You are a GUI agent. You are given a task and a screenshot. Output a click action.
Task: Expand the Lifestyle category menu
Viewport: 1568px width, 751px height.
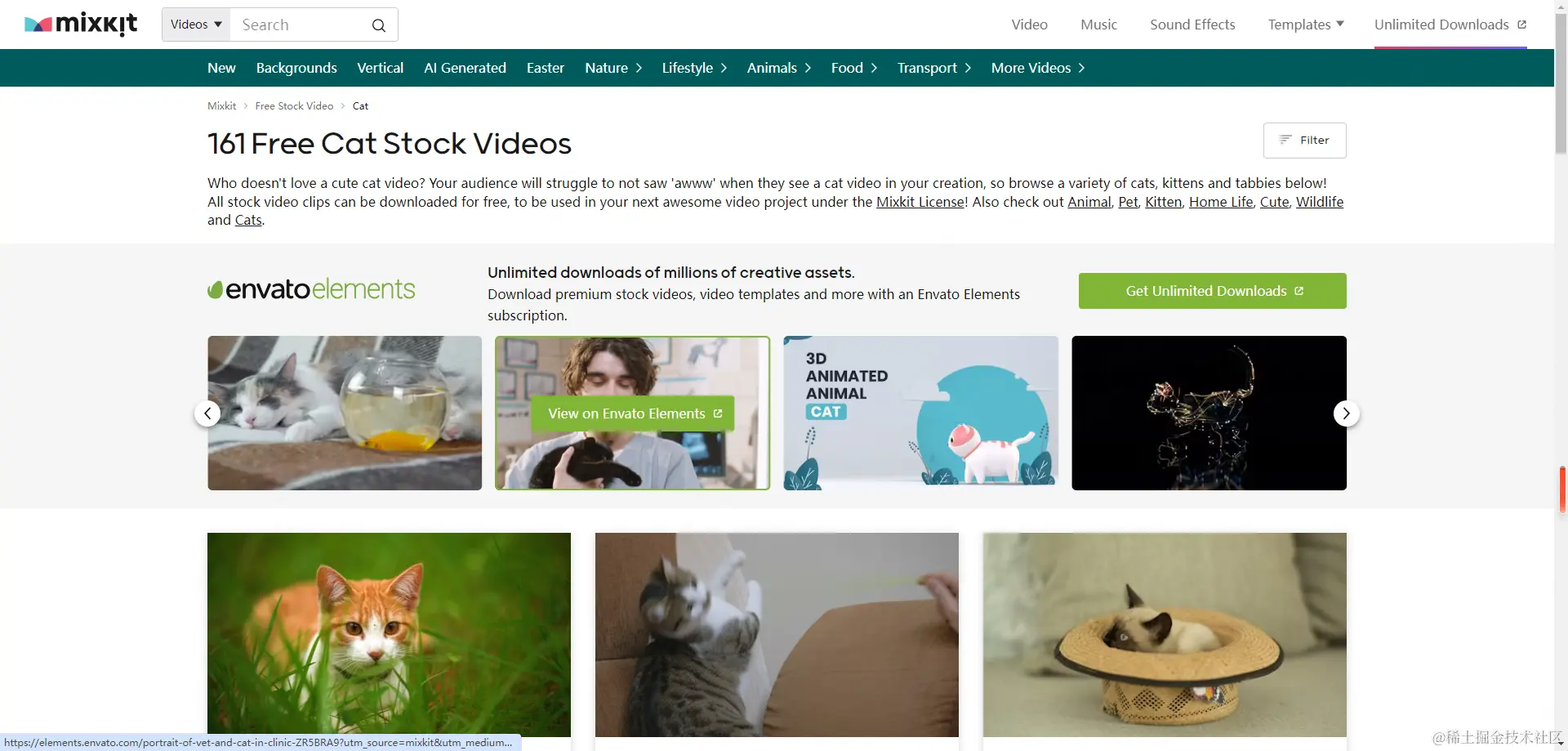click(694, 68)
